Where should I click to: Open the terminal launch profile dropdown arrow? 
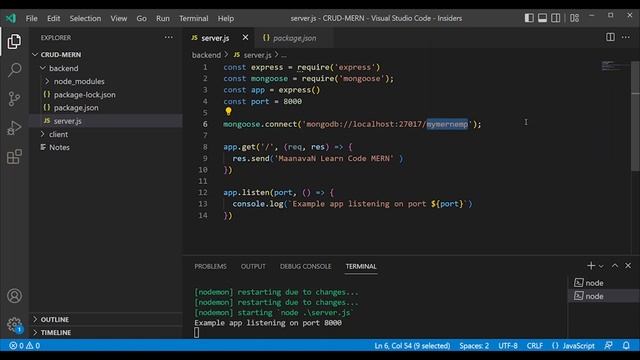(601, 266)
